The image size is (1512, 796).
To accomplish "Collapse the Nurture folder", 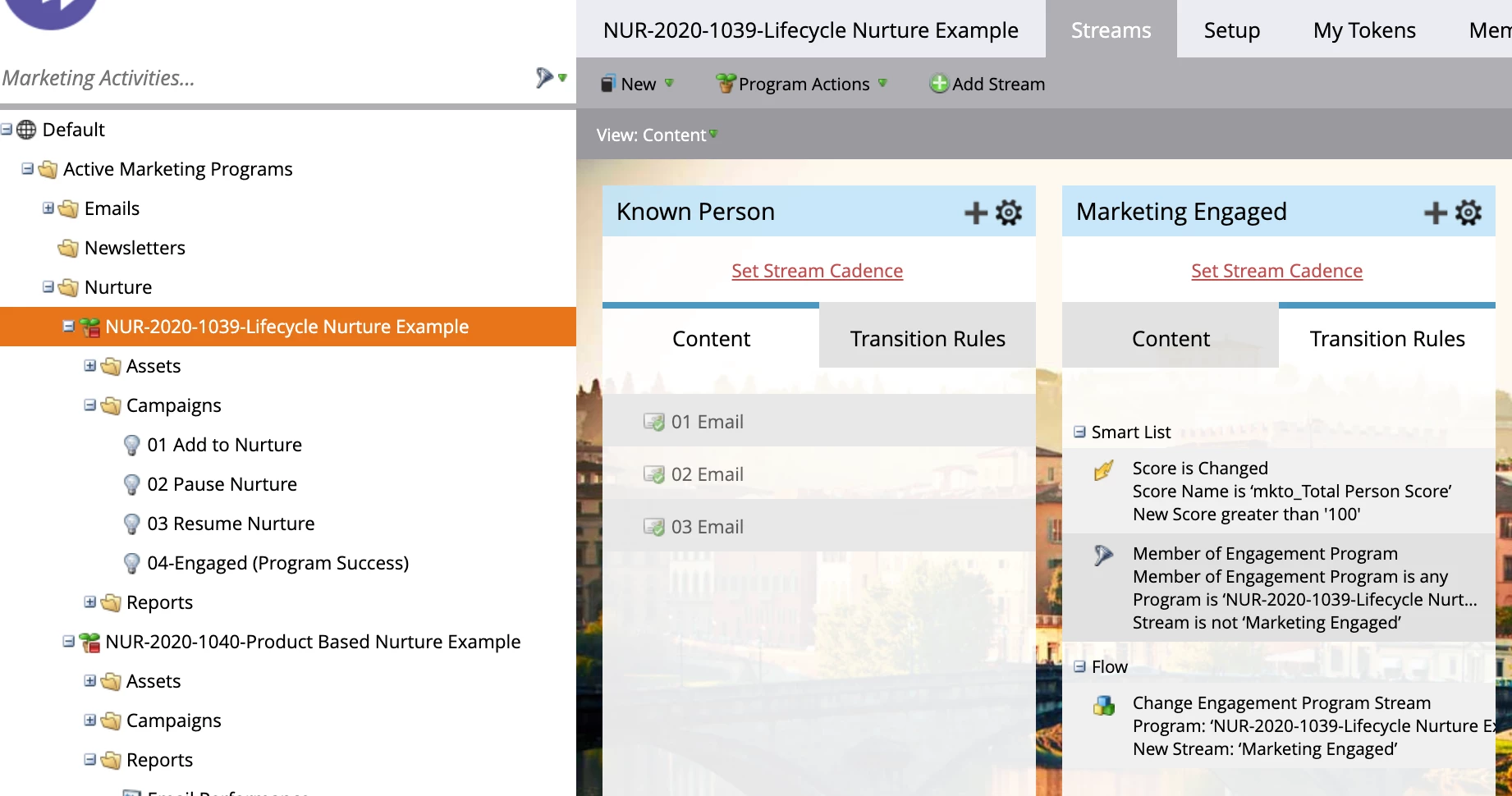I will click(x=48, y=286).
